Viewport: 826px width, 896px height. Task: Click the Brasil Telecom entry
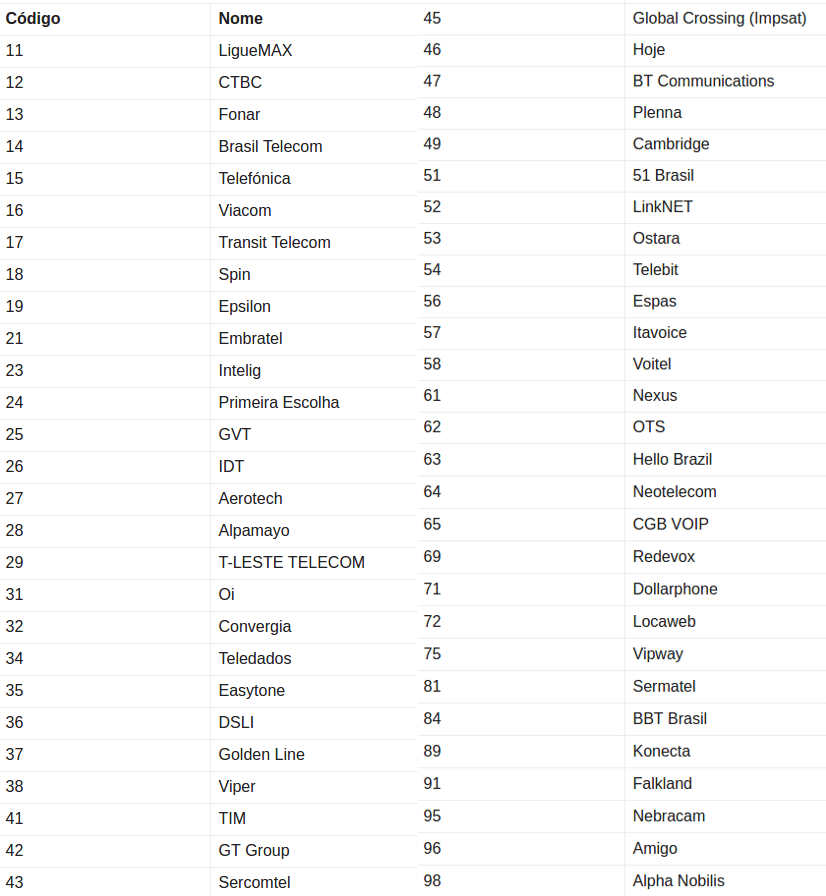[270, 147]
